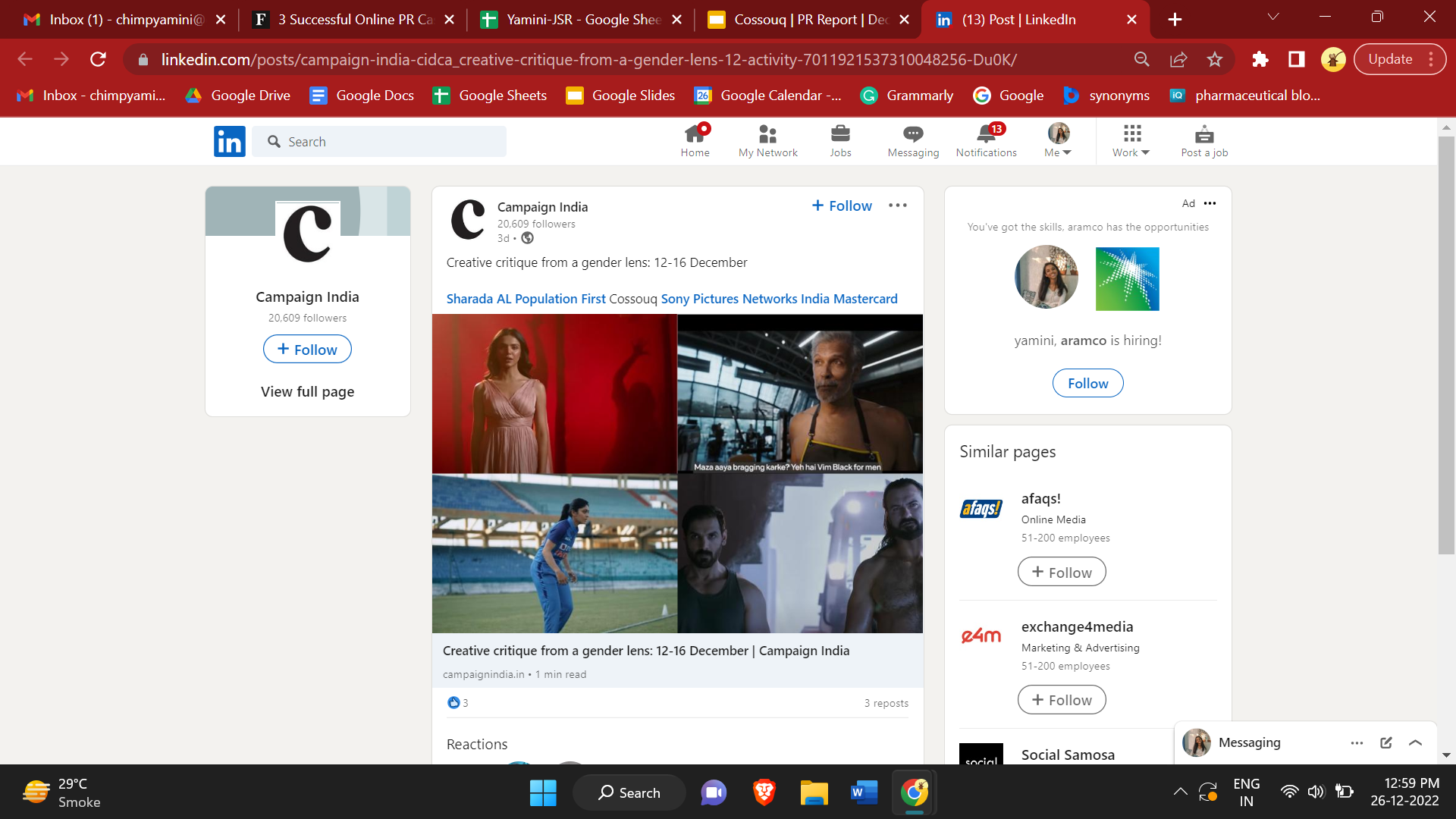
Task: Expand the Me profile dropdown
Action: pos(1058,140)
